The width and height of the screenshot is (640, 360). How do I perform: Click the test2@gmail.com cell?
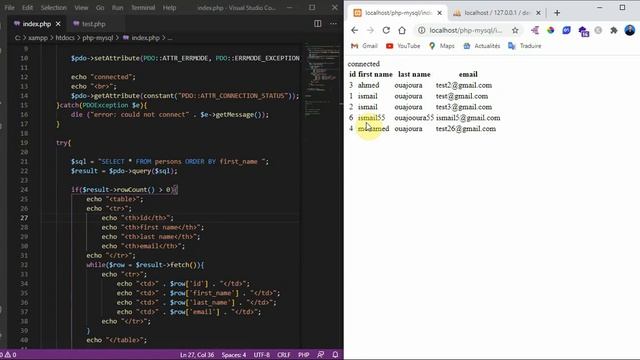coord(464,85)
